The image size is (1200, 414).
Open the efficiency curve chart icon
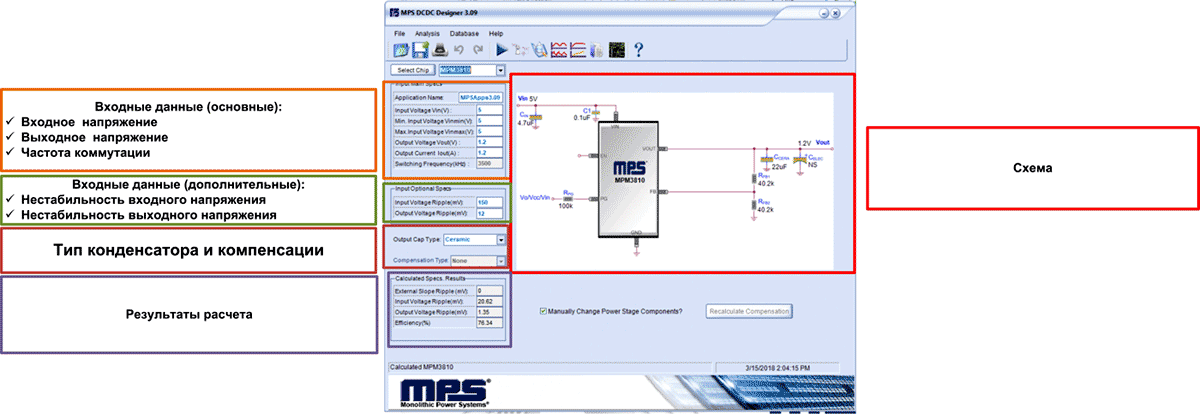point(578,48)
